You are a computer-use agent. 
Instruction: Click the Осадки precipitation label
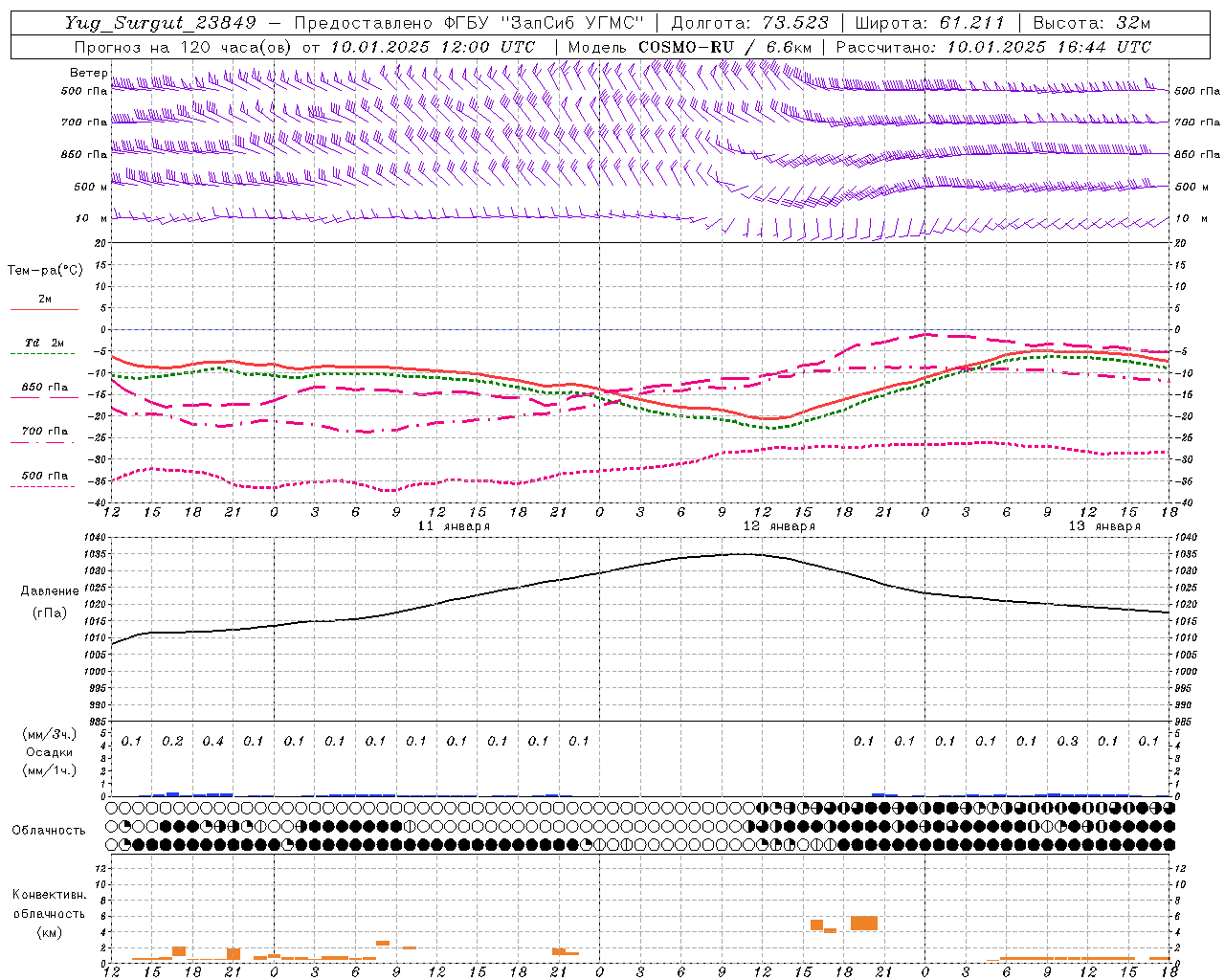click(50, 752)
